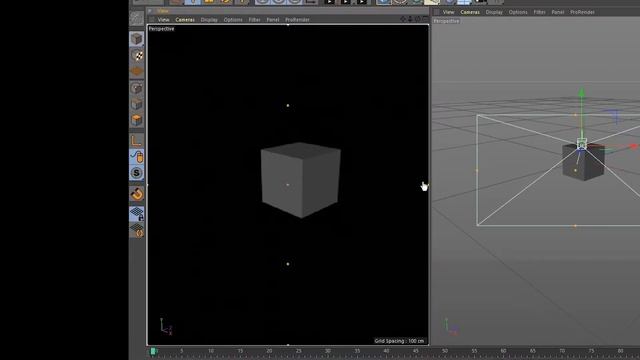
Task: Select the cube in left camera viewport
Action: (301, 180)
